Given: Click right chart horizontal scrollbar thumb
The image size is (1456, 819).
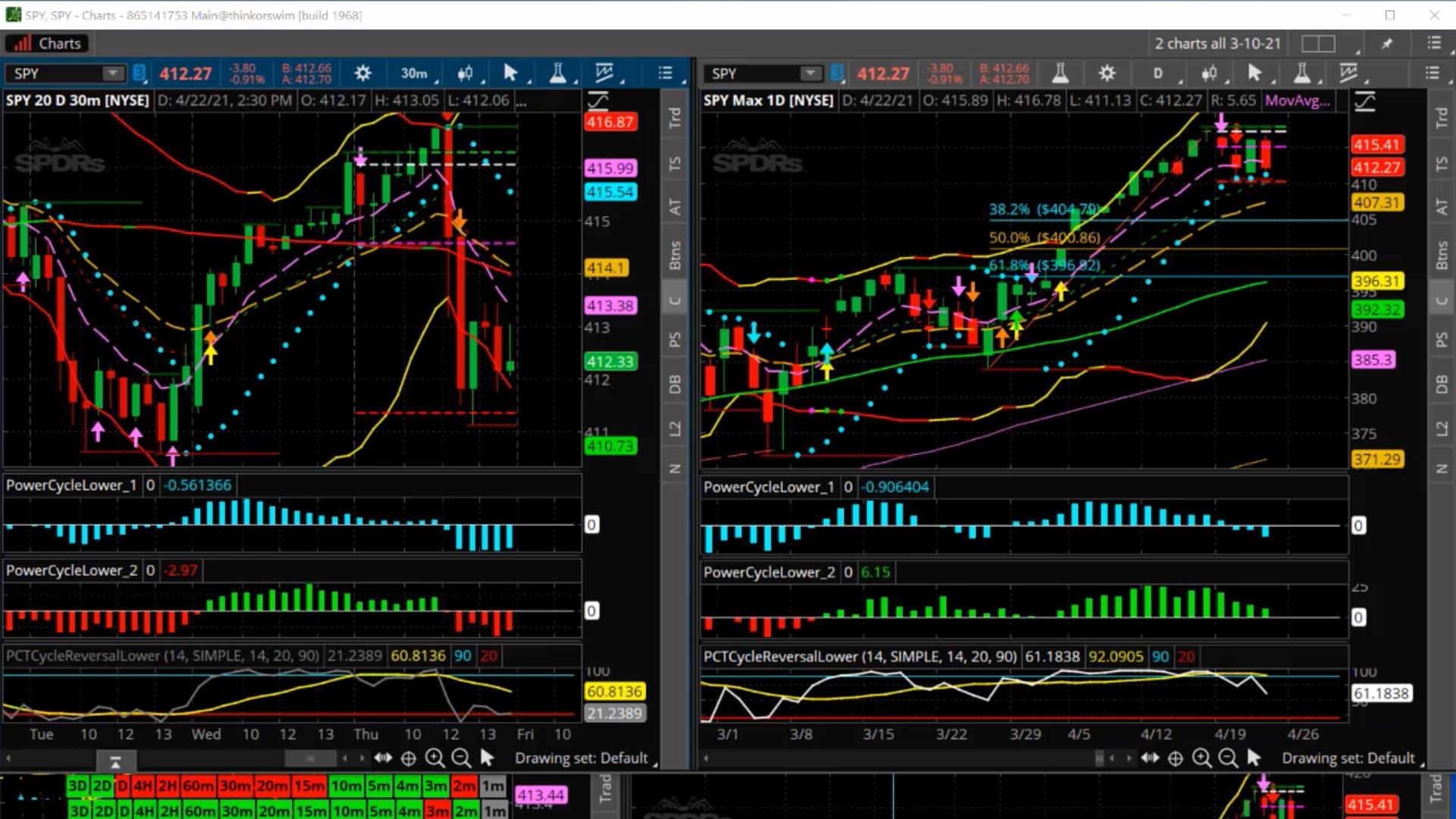Looking at the screenshot, I should coord(1100,758).
